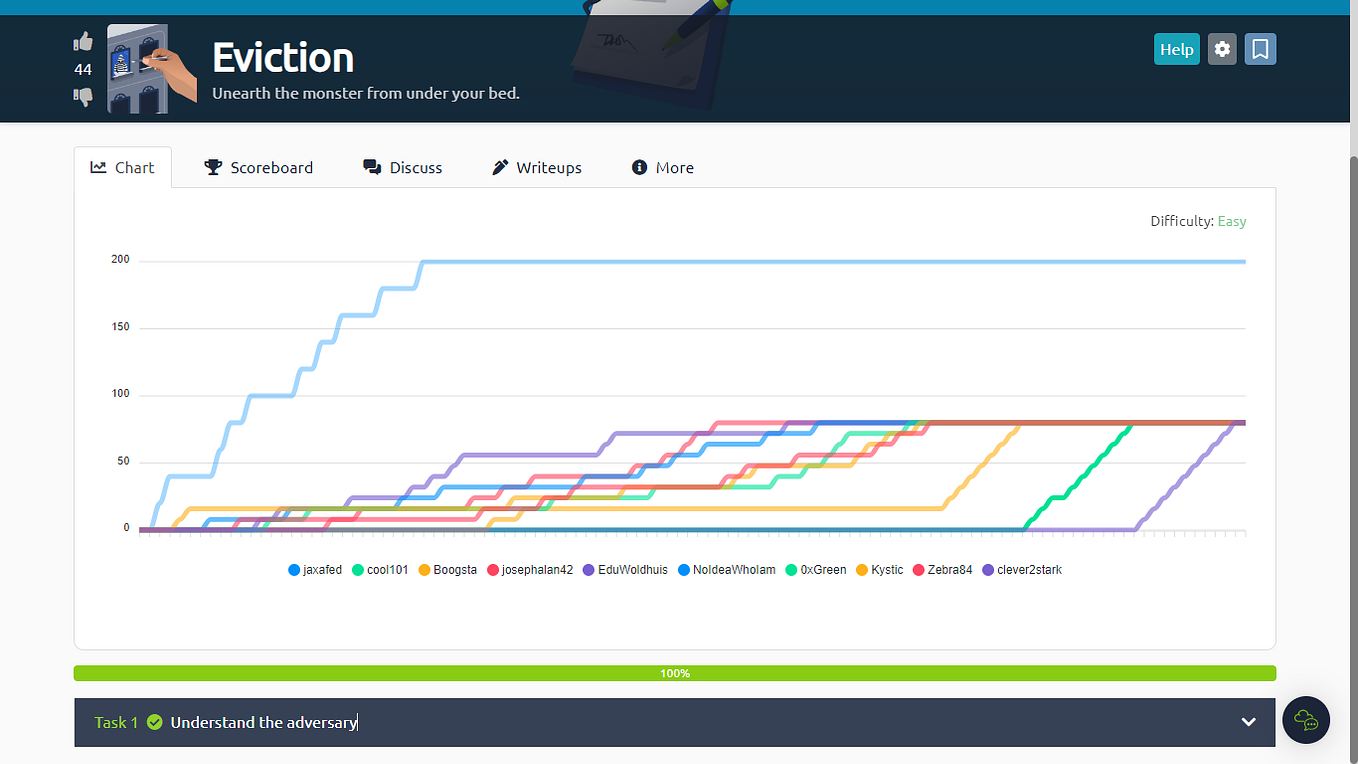Toggle 0xGreen's series in the legend
The image size is (1358, 764).
(x=816, y=569)
